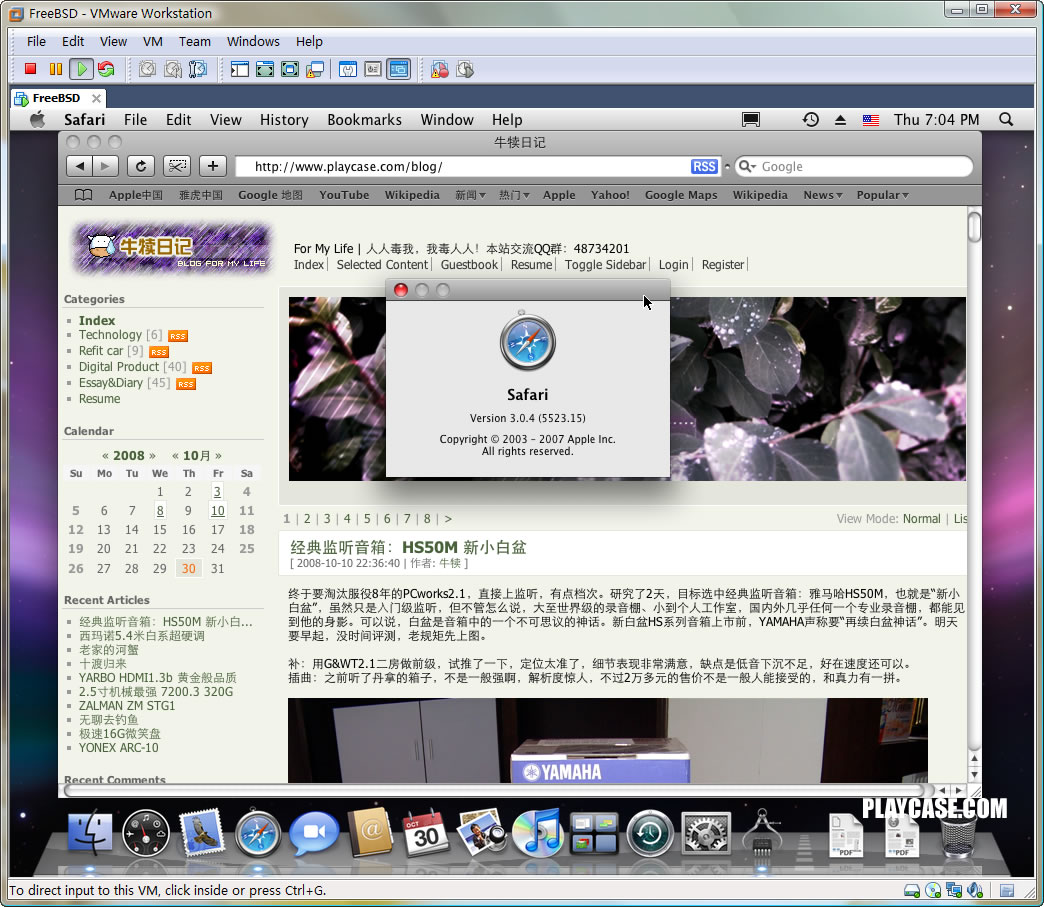The height and width of the screenshot is (907, 1044).
Task: Expand the News bookmarks folder
Action: tap(823, 195)
